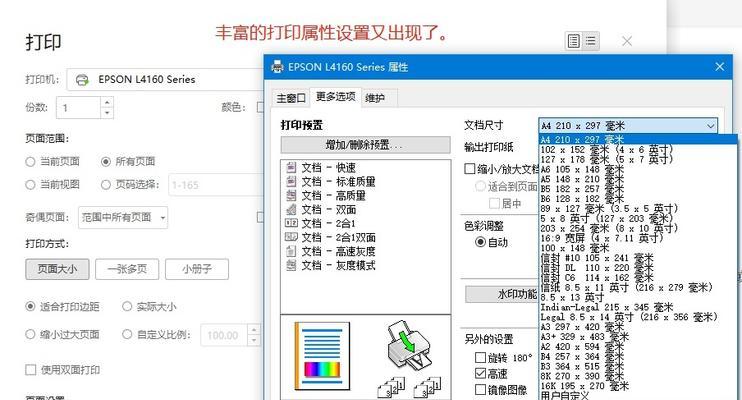Select the 文档 - 2合1 preset icon

292,223
